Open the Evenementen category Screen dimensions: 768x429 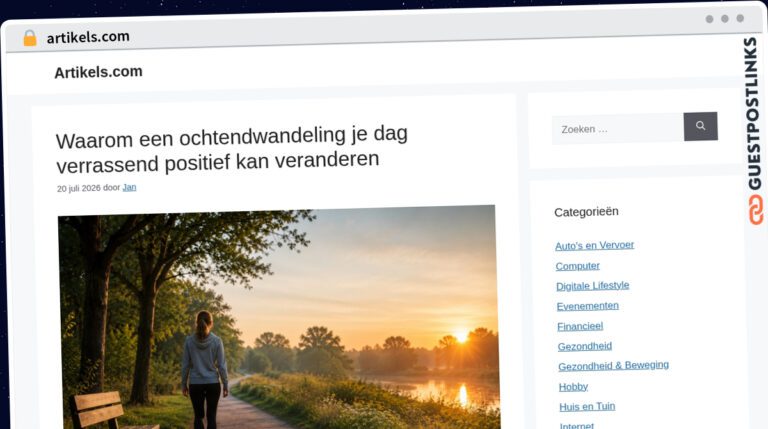click(587, 306)
